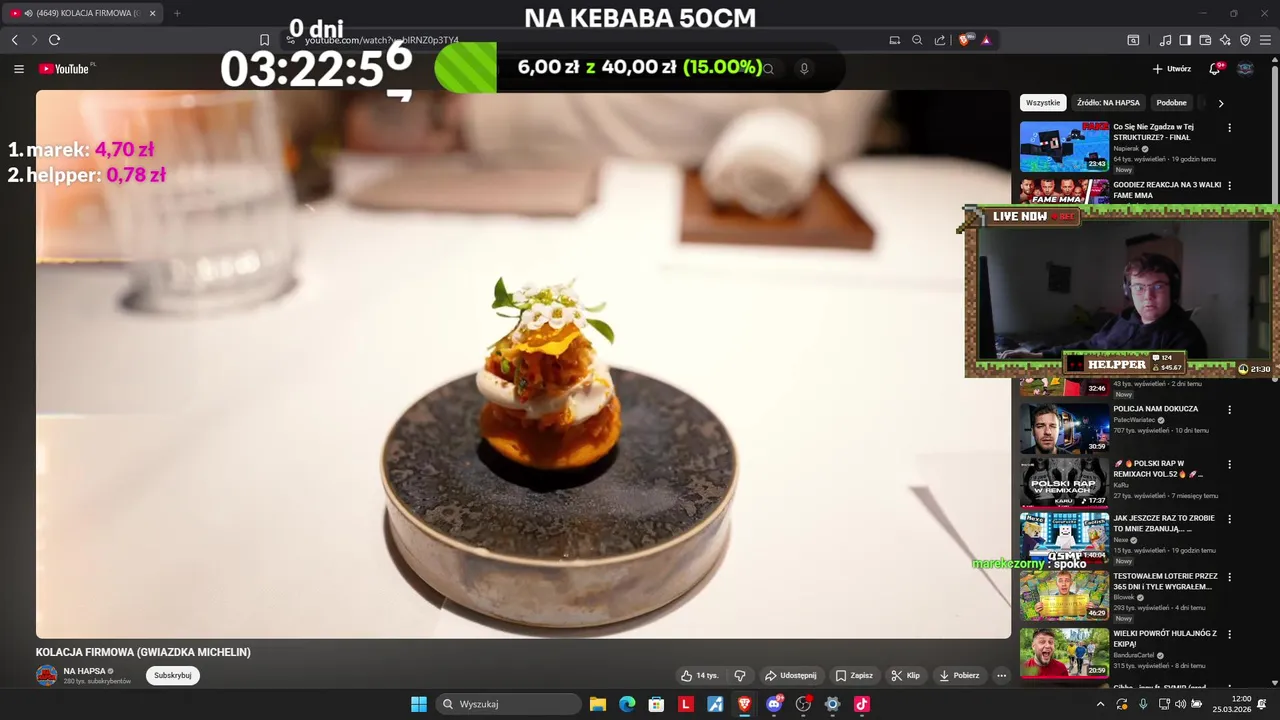
Task: Go back with browser back arrow
Action: point(15,40)
